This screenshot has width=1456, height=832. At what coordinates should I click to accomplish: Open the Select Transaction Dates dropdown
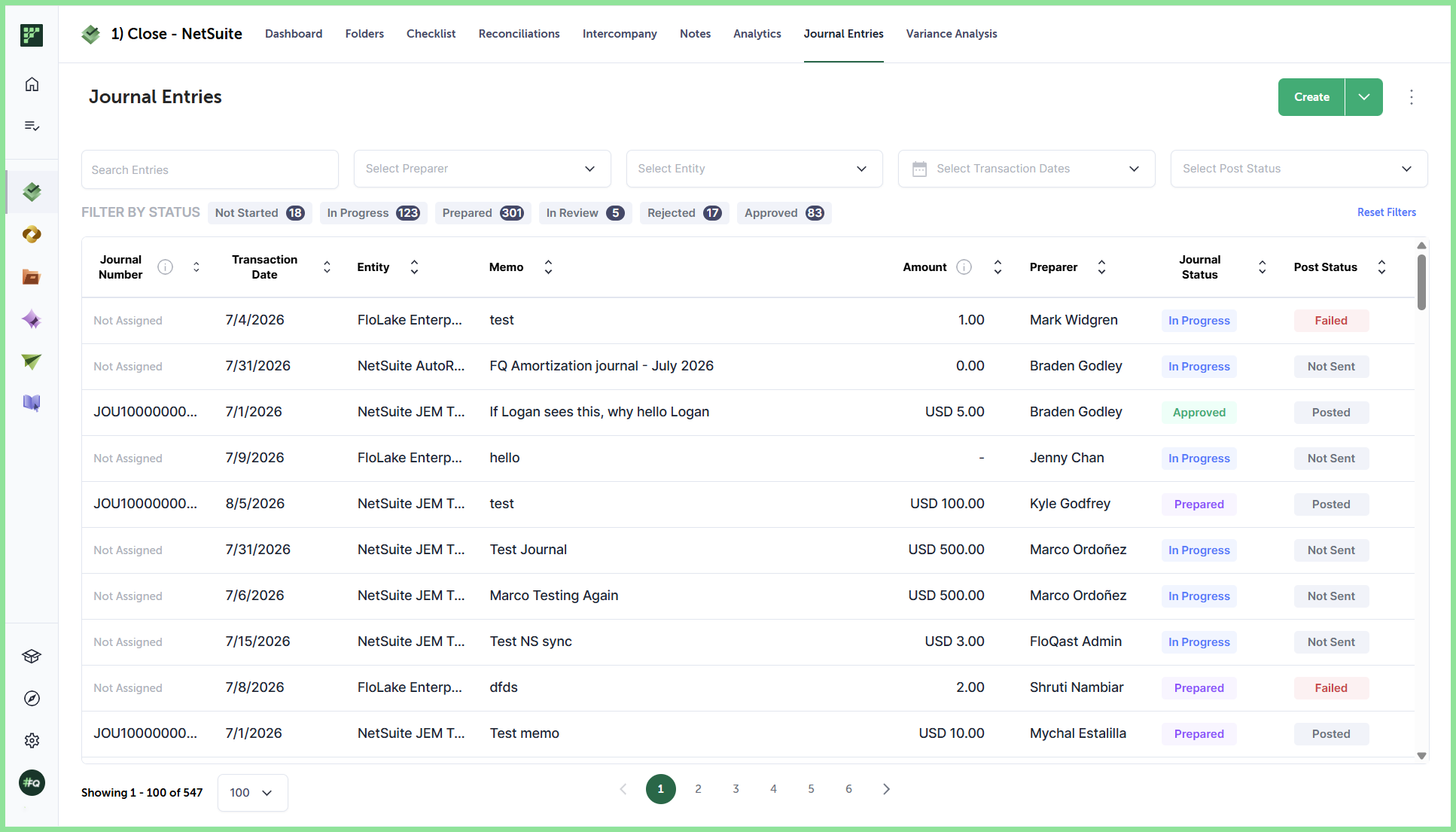point(1026,169)
